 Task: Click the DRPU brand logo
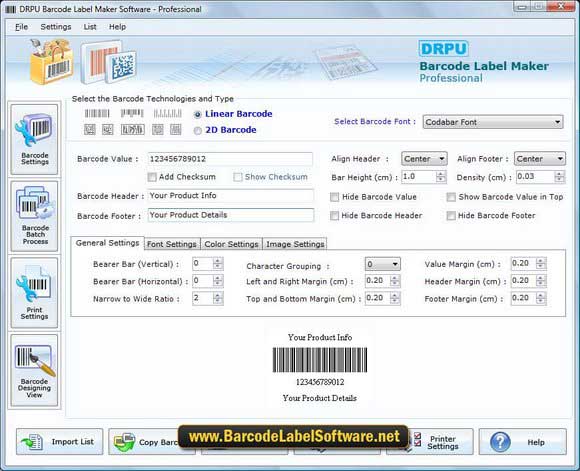(444, 49)
